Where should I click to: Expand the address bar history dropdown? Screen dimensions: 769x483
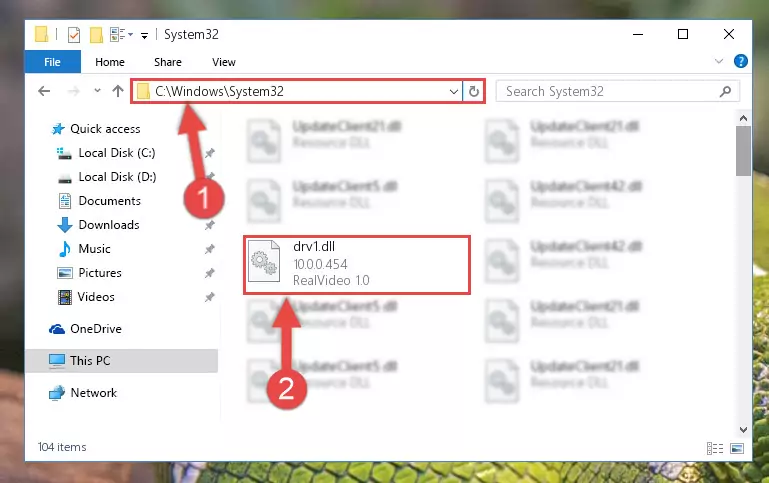tap(454, 91)
